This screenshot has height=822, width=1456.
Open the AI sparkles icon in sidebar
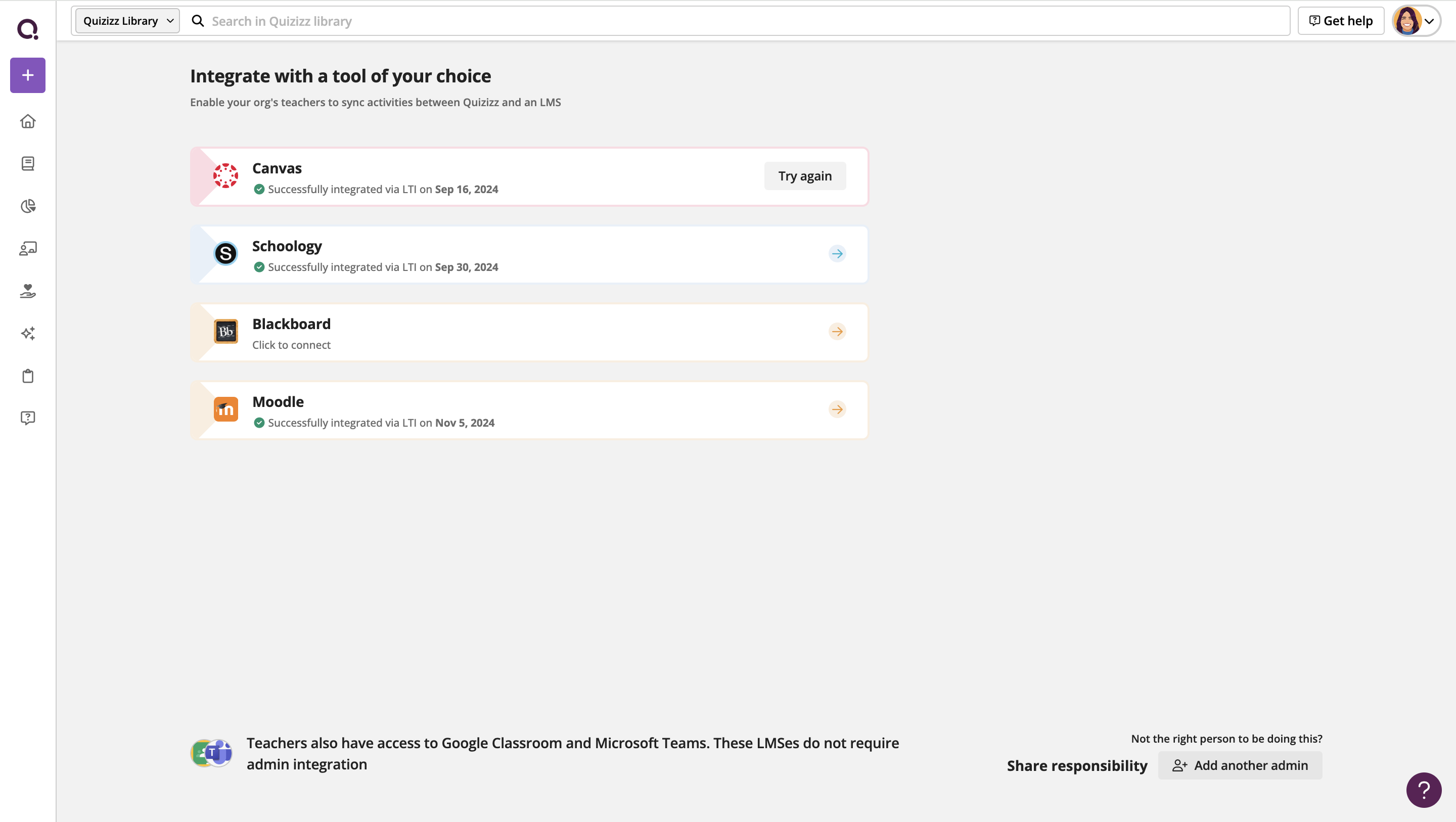tap(28, 334)
